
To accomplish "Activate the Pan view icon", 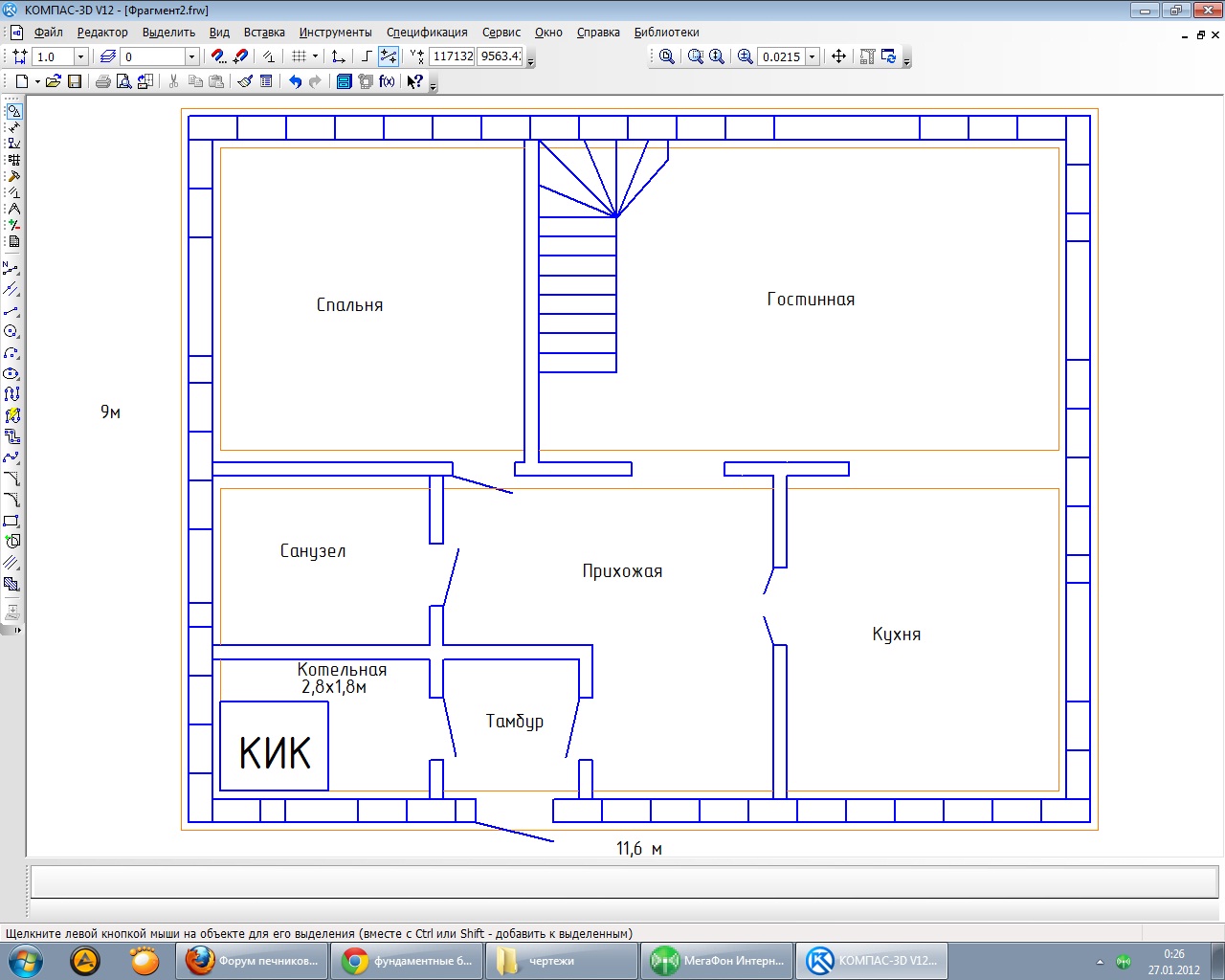I will tap(838, 56).
